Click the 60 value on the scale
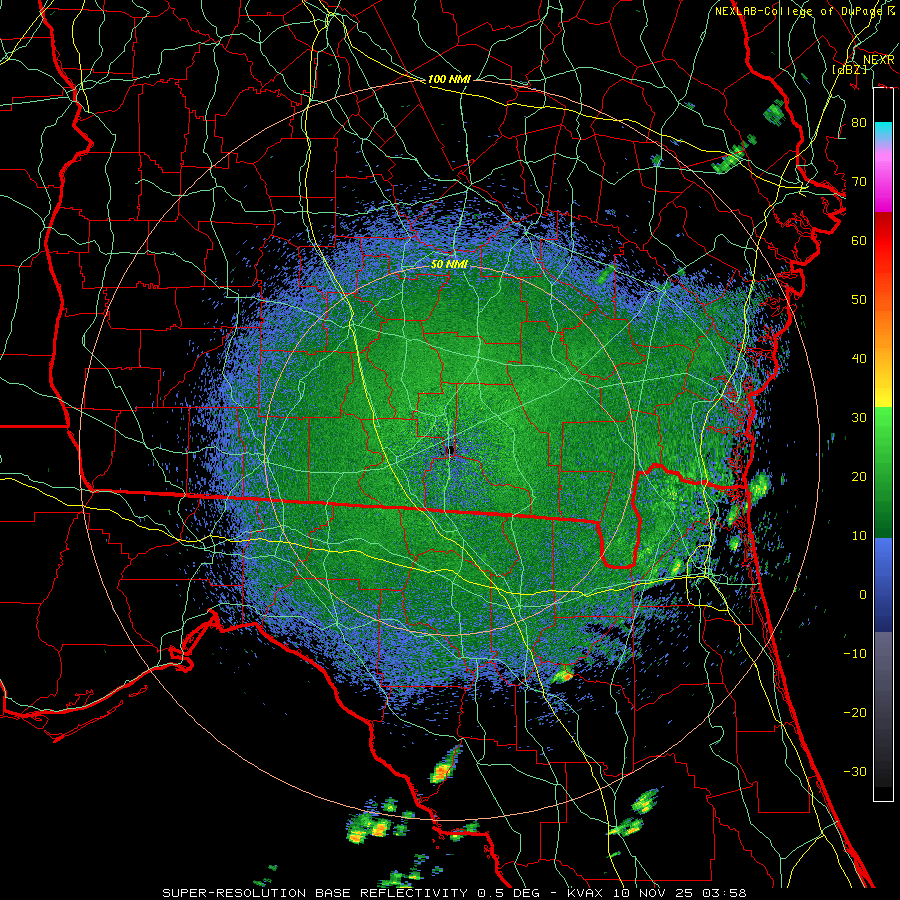Image resolution: width=900 pixels, height=900 pixels. point(859,240)
